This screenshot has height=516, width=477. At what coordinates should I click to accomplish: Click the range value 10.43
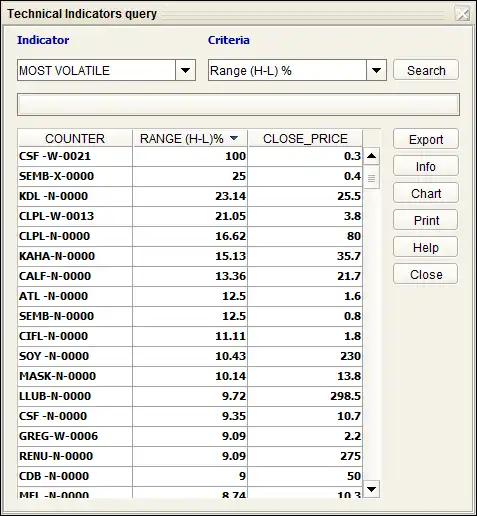[231, 356]
